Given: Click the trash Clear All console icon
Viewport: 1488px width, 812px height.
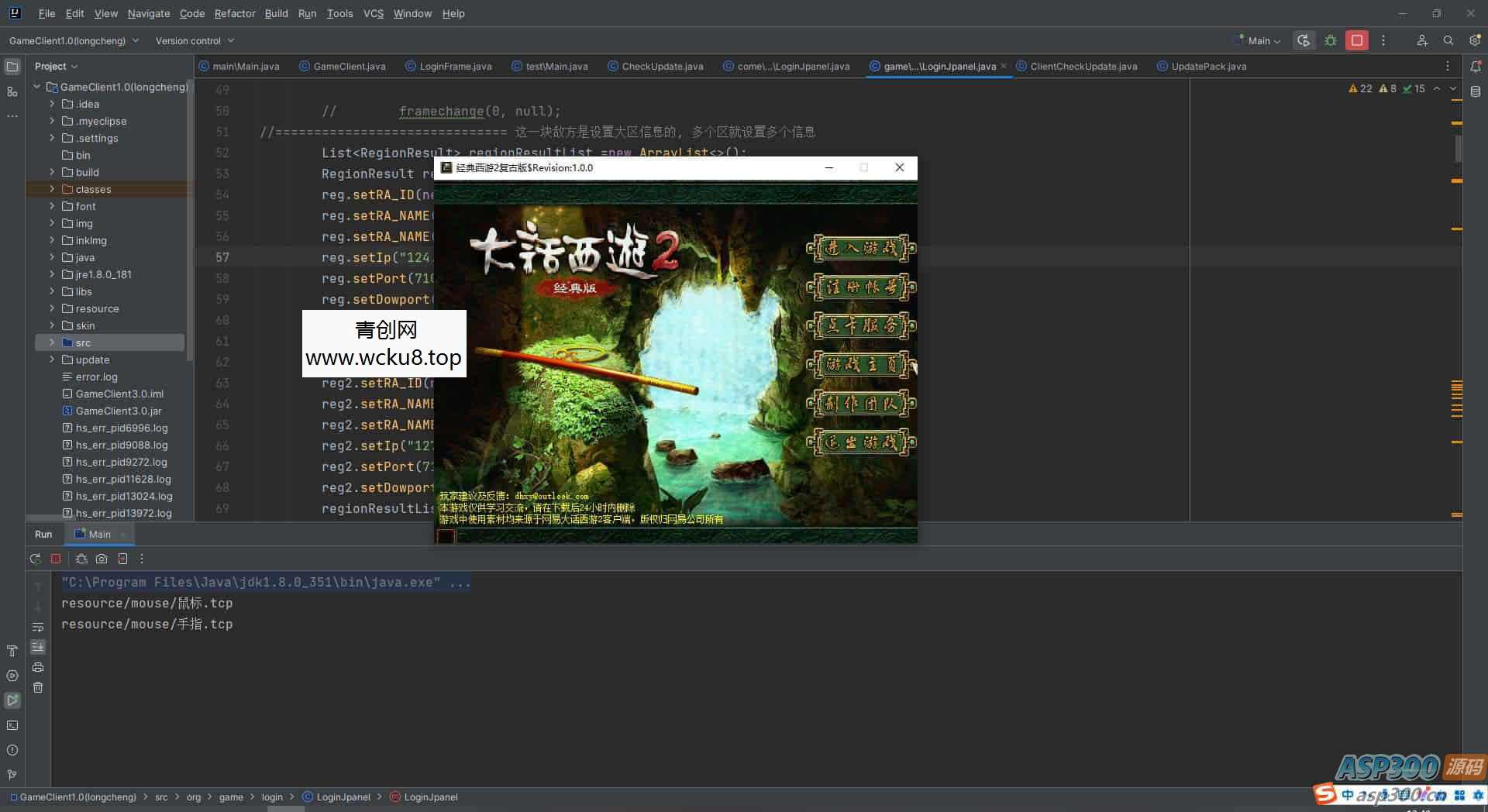Looking at the screenshot, I should 38,687.
